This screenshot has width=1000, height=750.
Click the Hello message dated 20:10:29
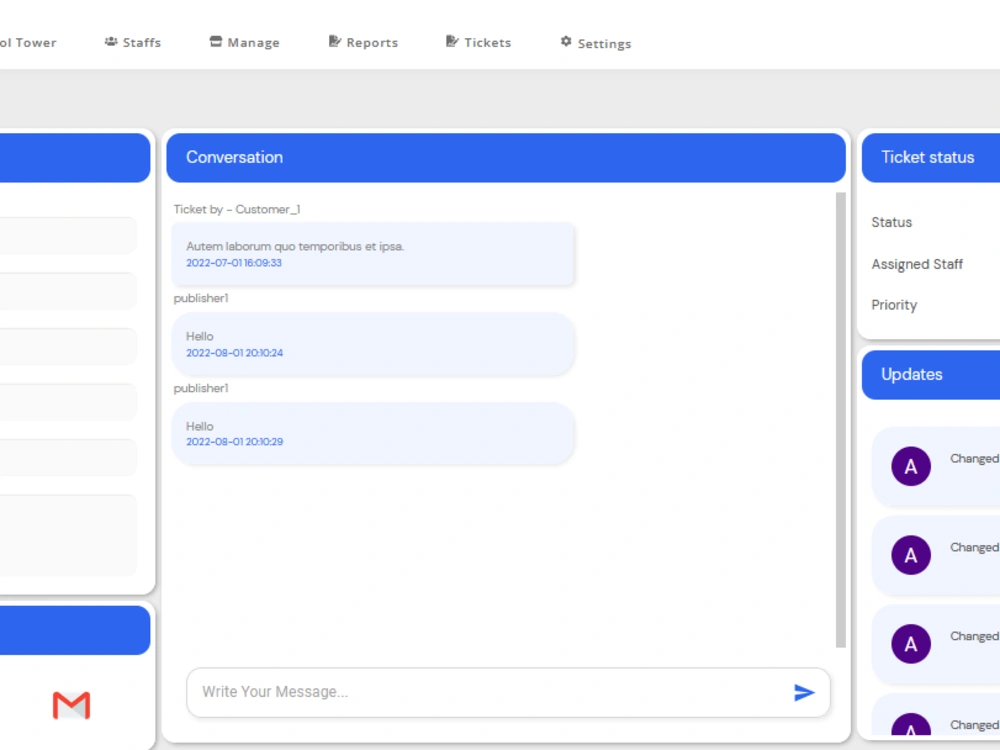click(x=373, y=433)
